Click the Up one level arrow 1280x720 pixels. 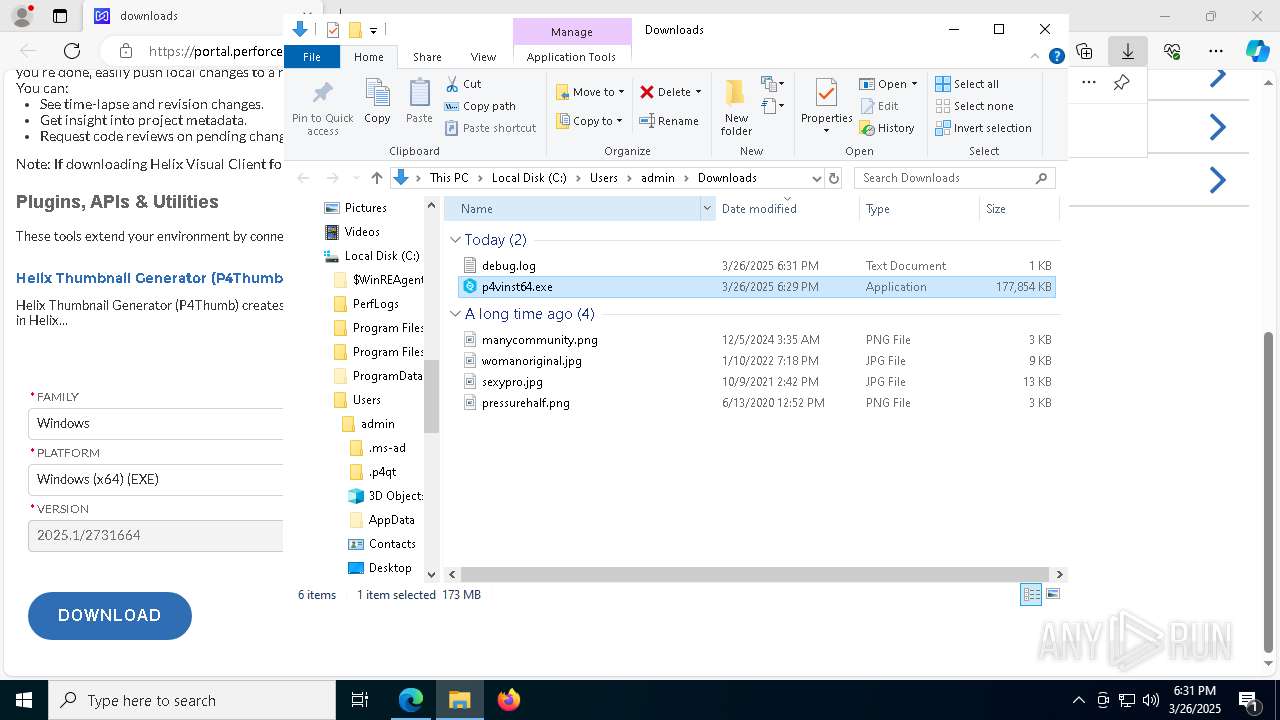coord(376,178)
